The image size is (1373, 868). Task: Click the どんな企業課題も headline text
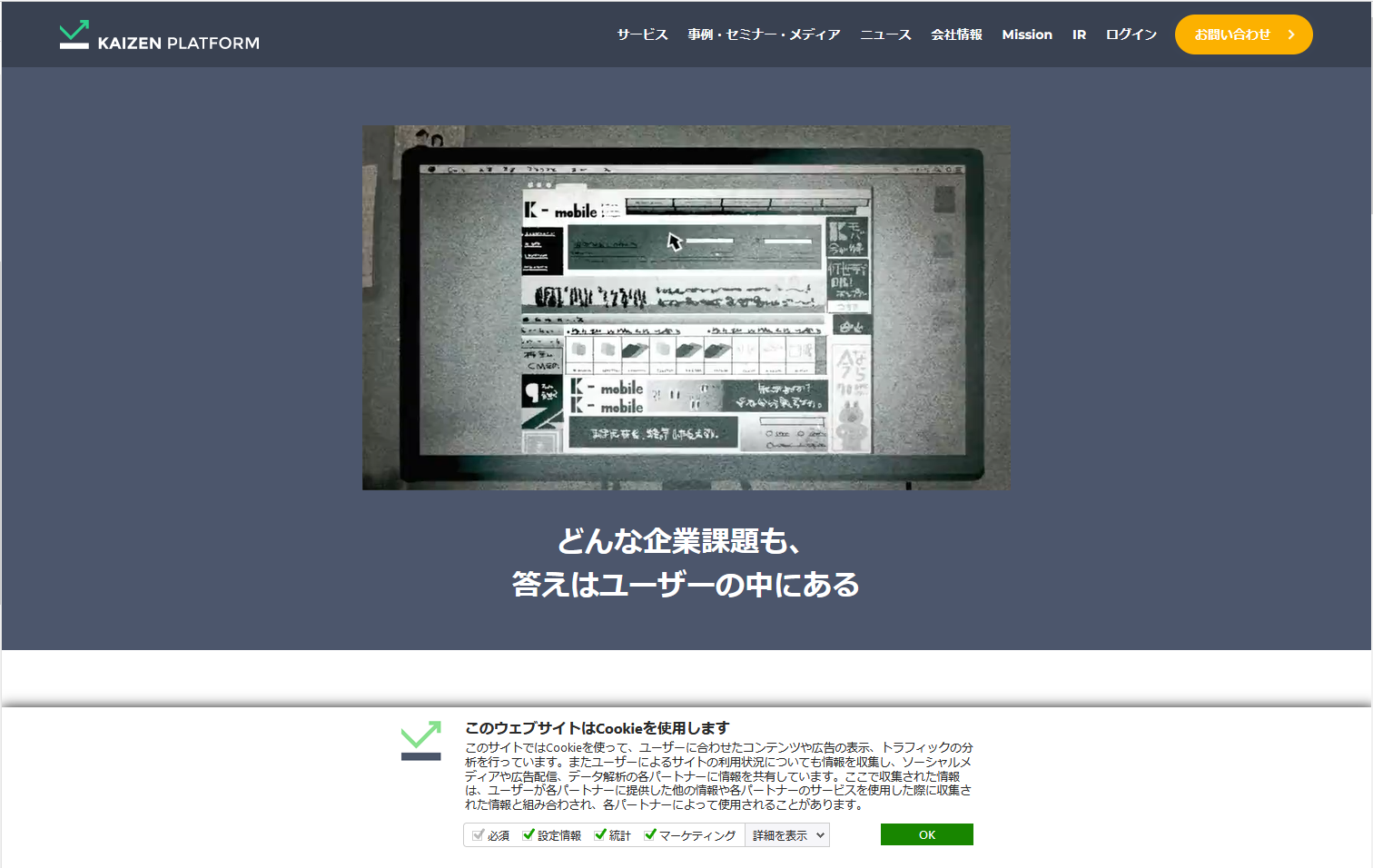(x=678, y=541)
